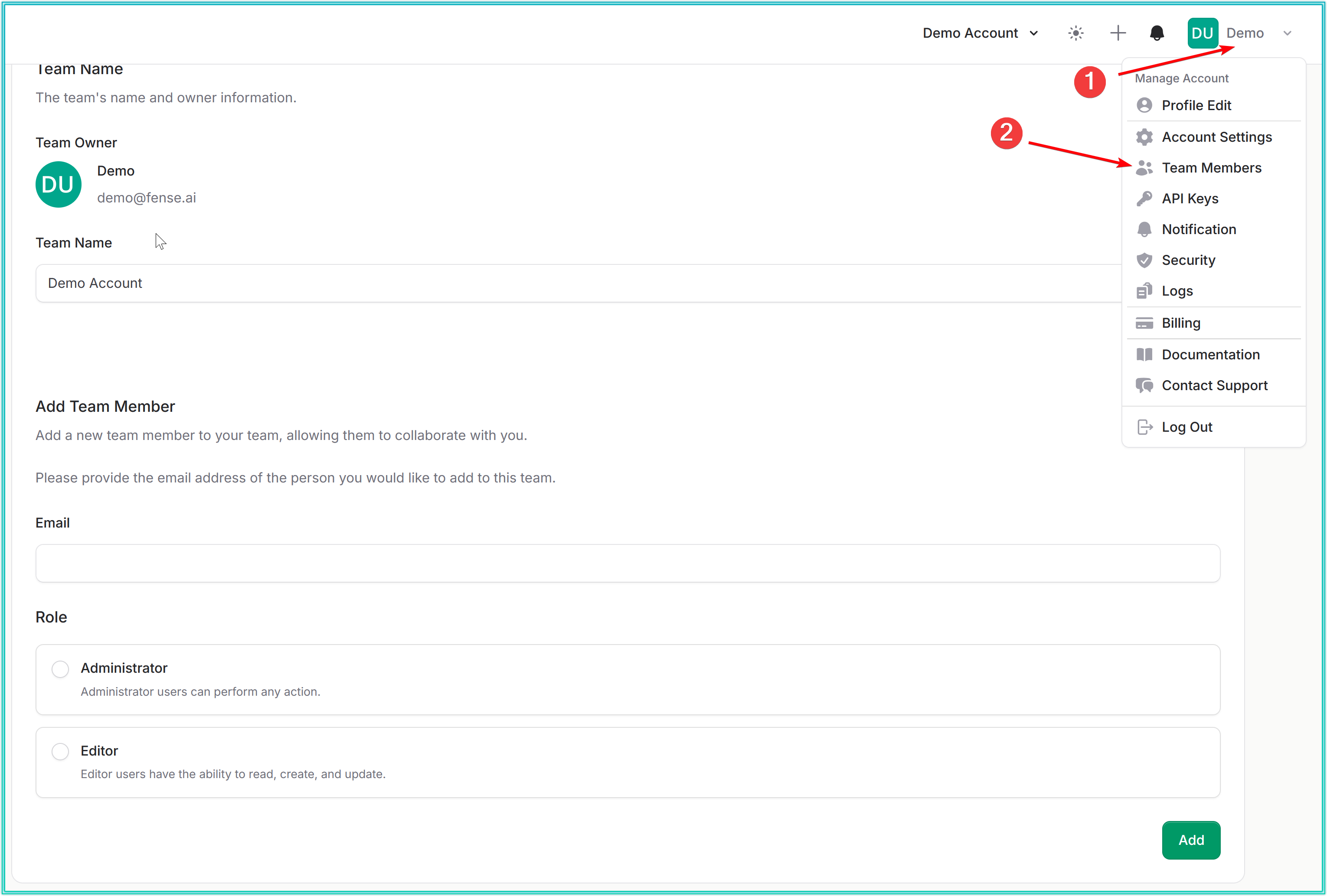Select Logs in the account menu

tap(1177, 291)
